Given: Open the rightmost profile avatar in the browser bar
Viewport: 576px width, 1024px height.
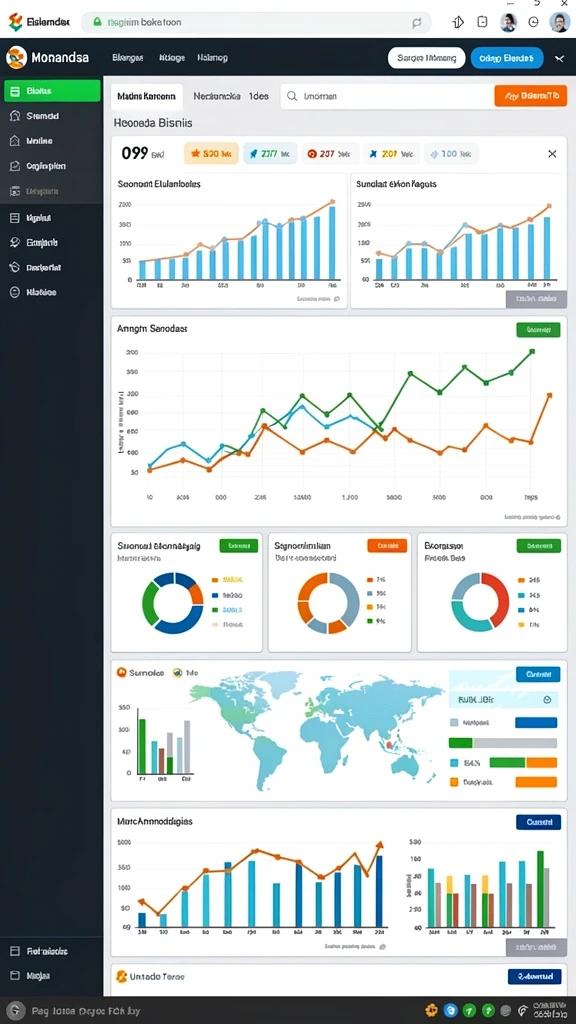Looking at the screenshot, I should pyautogui.click(x=559, y=22).
